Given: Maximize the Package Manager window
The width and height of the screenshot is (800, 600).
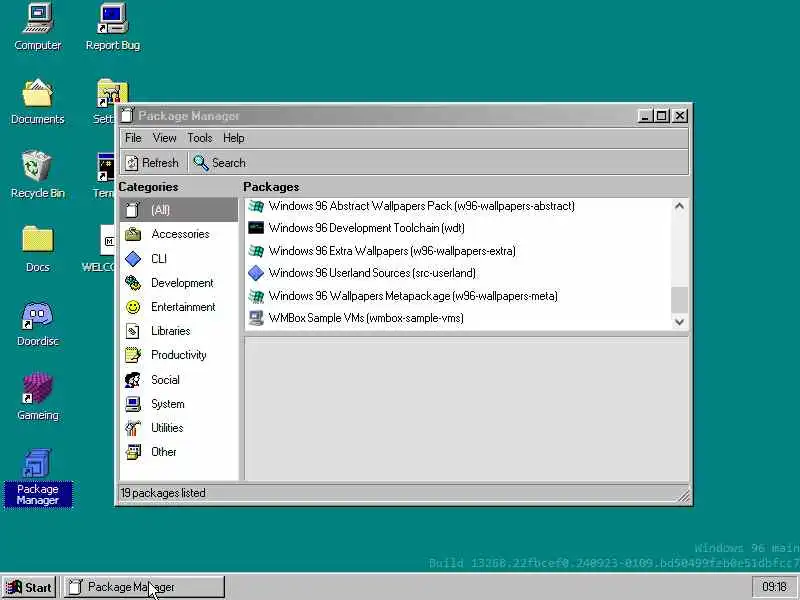Looking at the screenshot, I should pos(662,116).
